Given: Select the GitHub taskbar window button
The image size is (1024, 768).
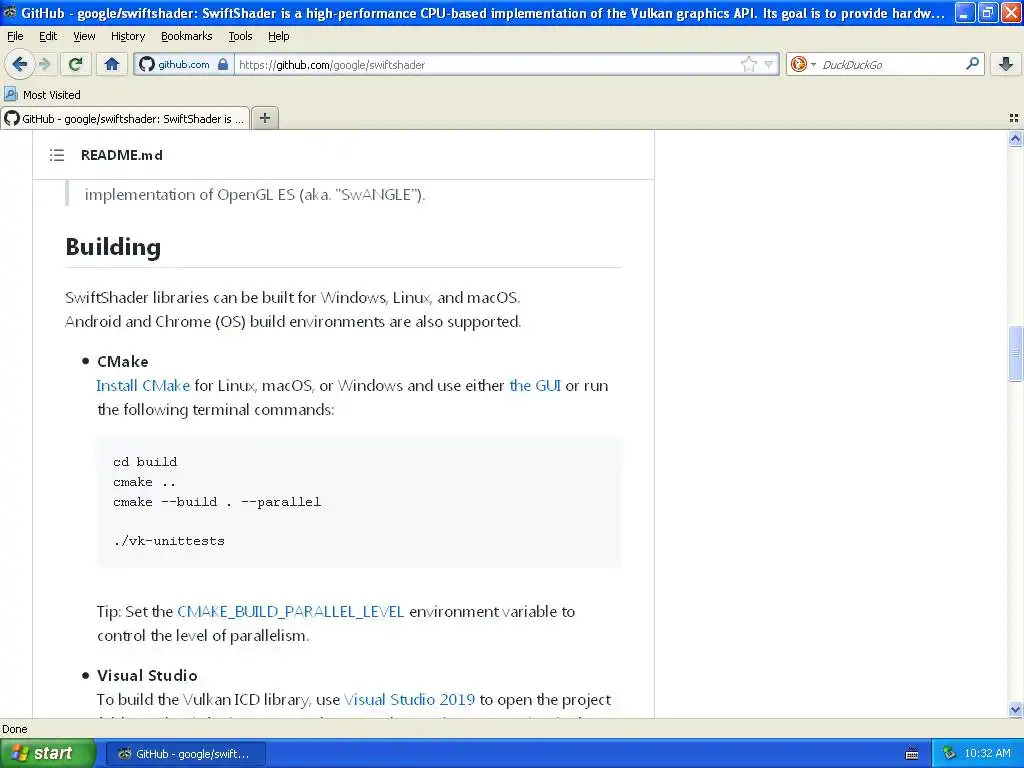Looking at the screenshot, I should [185, 754].
